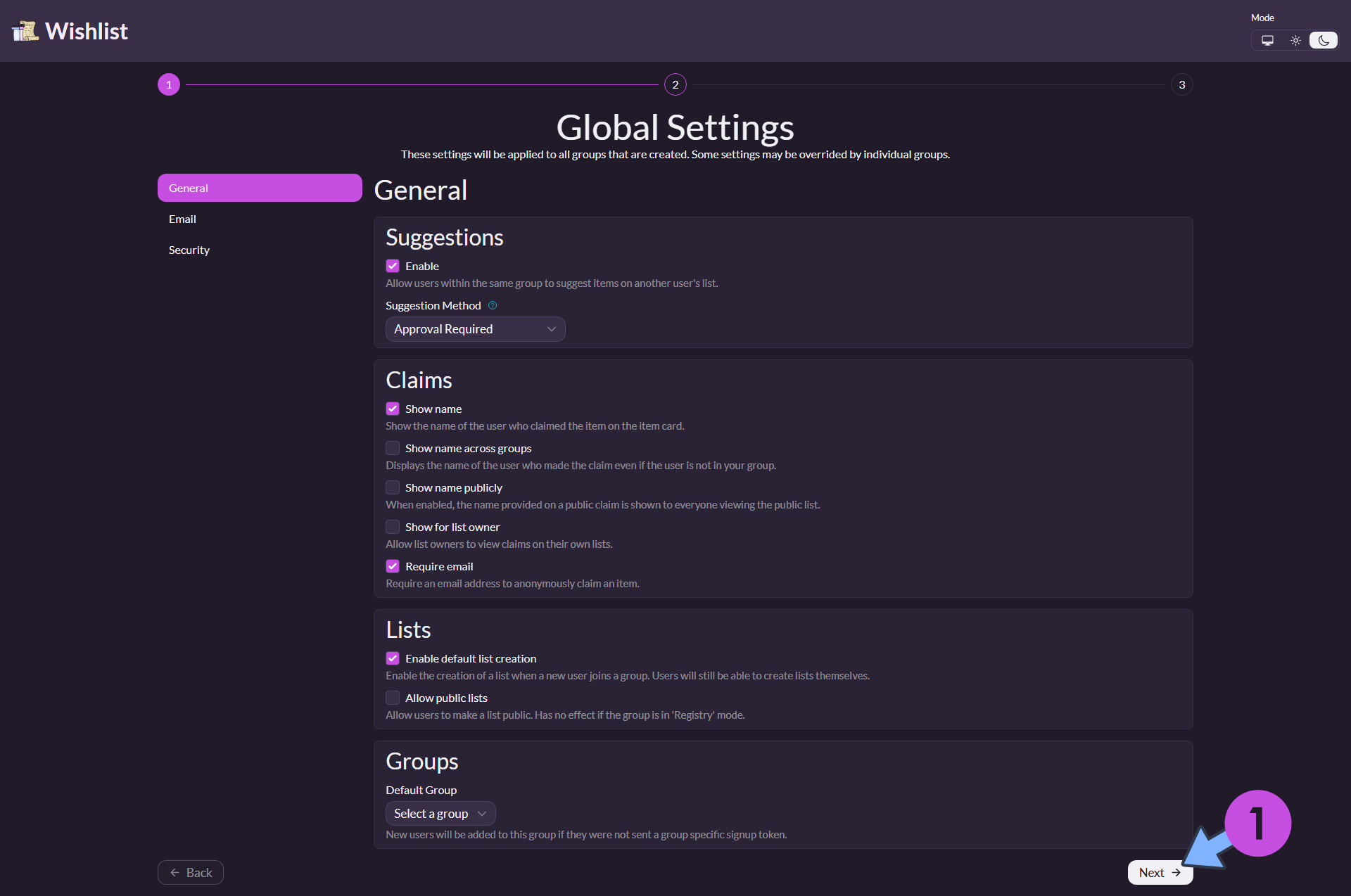Open the Select a group dropdown
Image resolution: width=1351 pixels, height=896 pixels.
point(440,814)
